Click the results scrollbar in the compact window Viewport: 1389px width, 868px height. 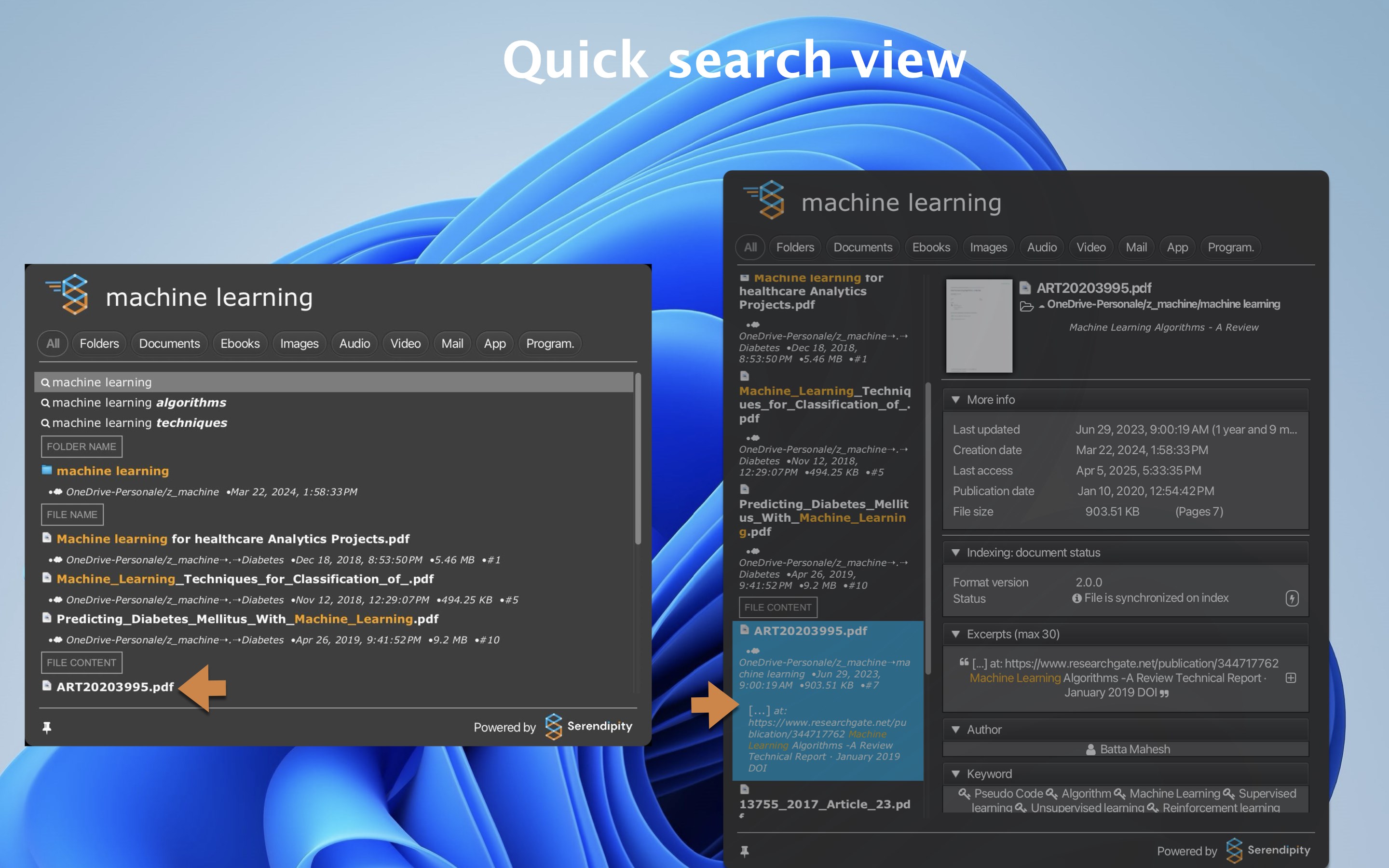[x=638, y=459]
